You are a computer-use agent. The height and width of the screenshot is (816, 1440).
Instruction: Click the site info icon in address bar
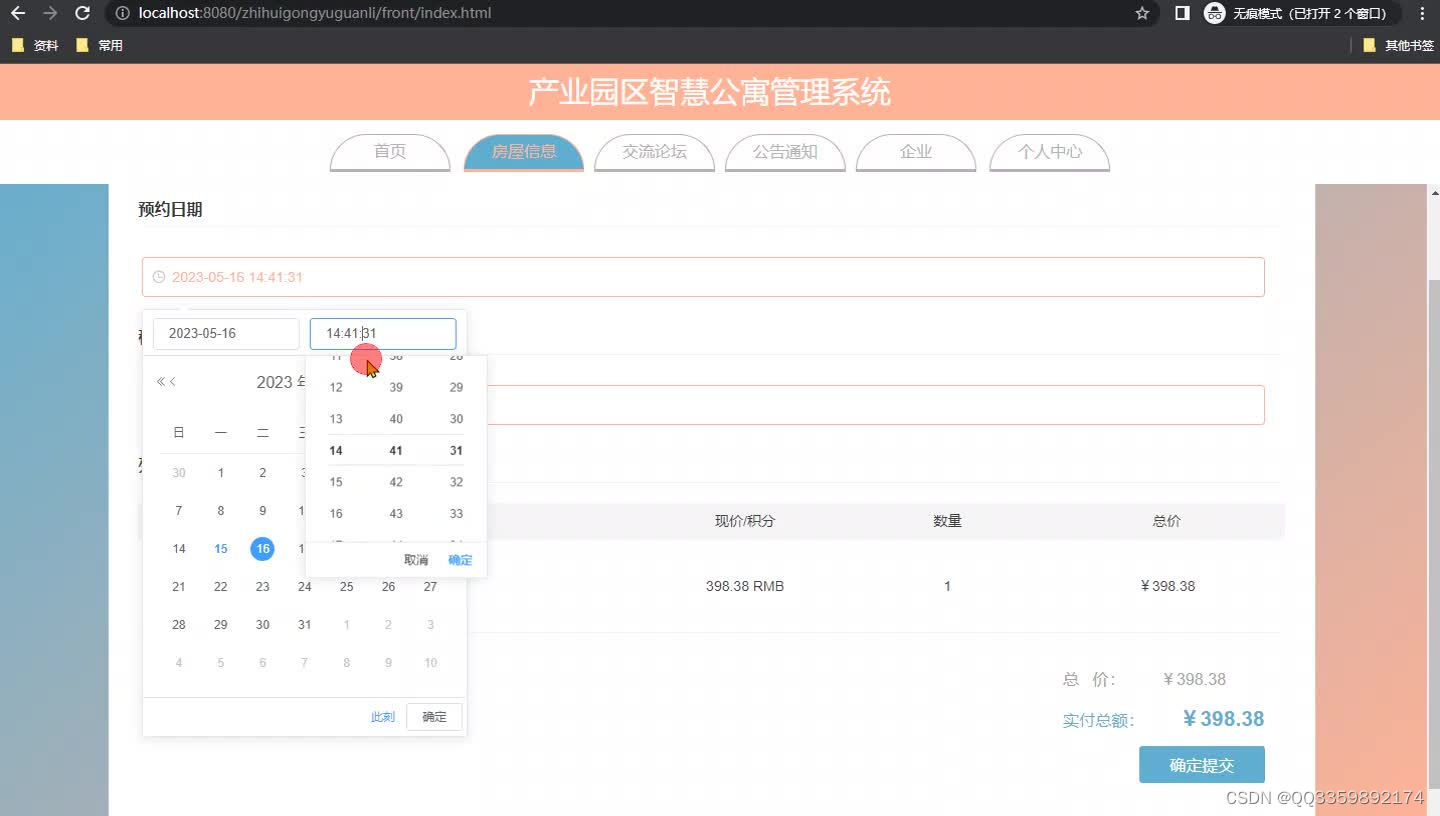click(122, 13)
